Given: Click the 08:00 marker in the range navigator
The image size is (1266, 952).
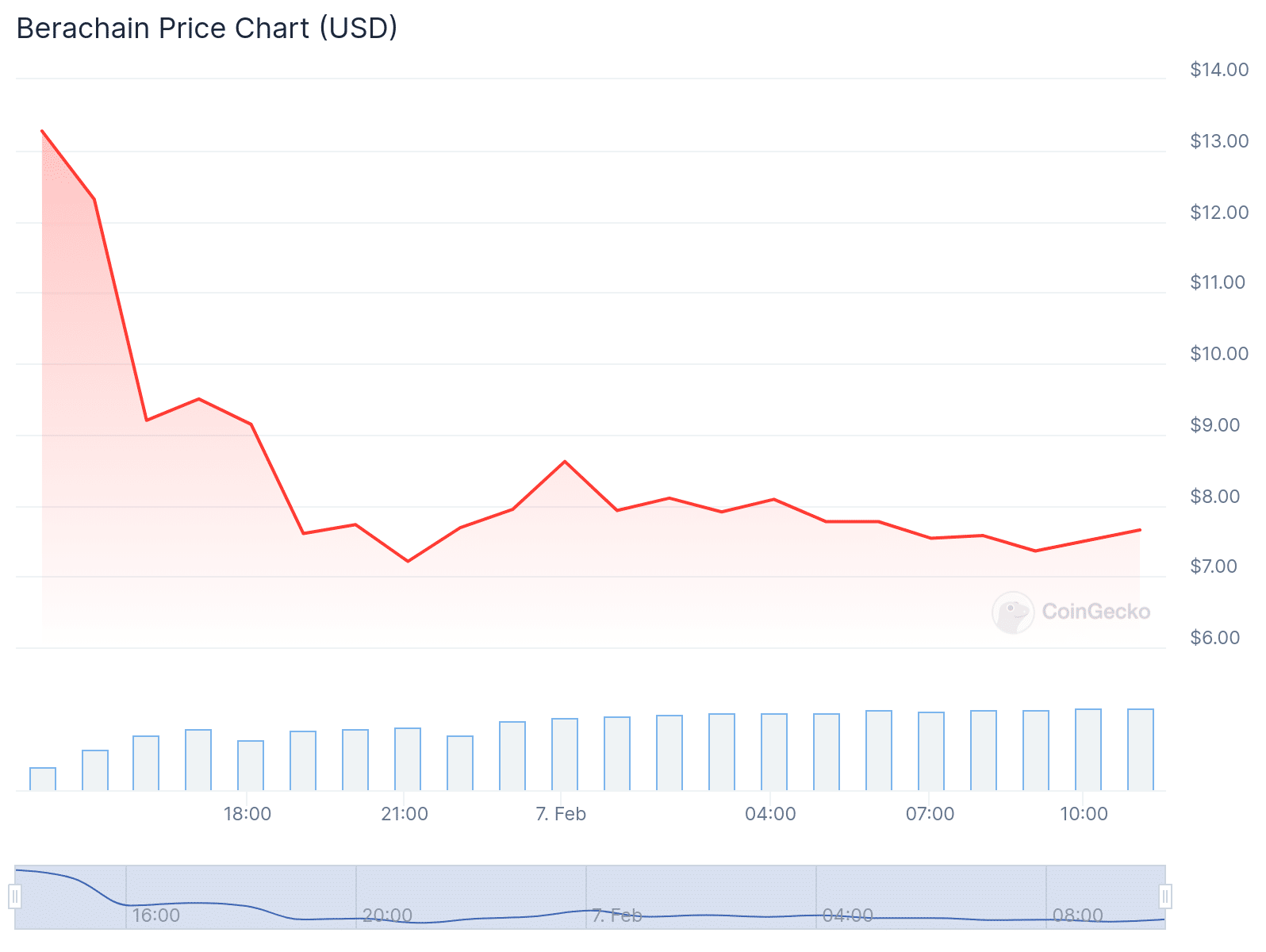Looking at the screenshot, I should (x=1077, y=916).
